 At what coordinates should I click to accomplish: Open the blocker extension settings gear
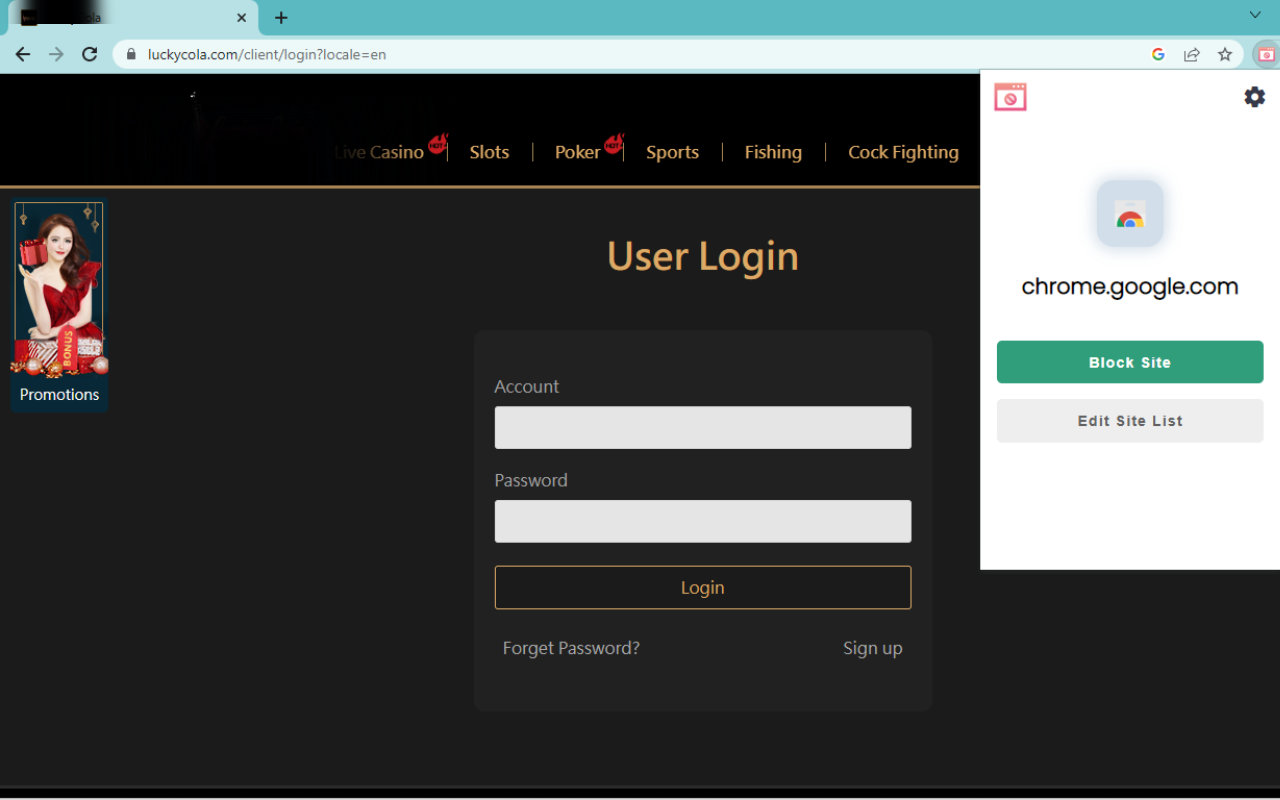pyautogui.click(x=1254, y=97)
